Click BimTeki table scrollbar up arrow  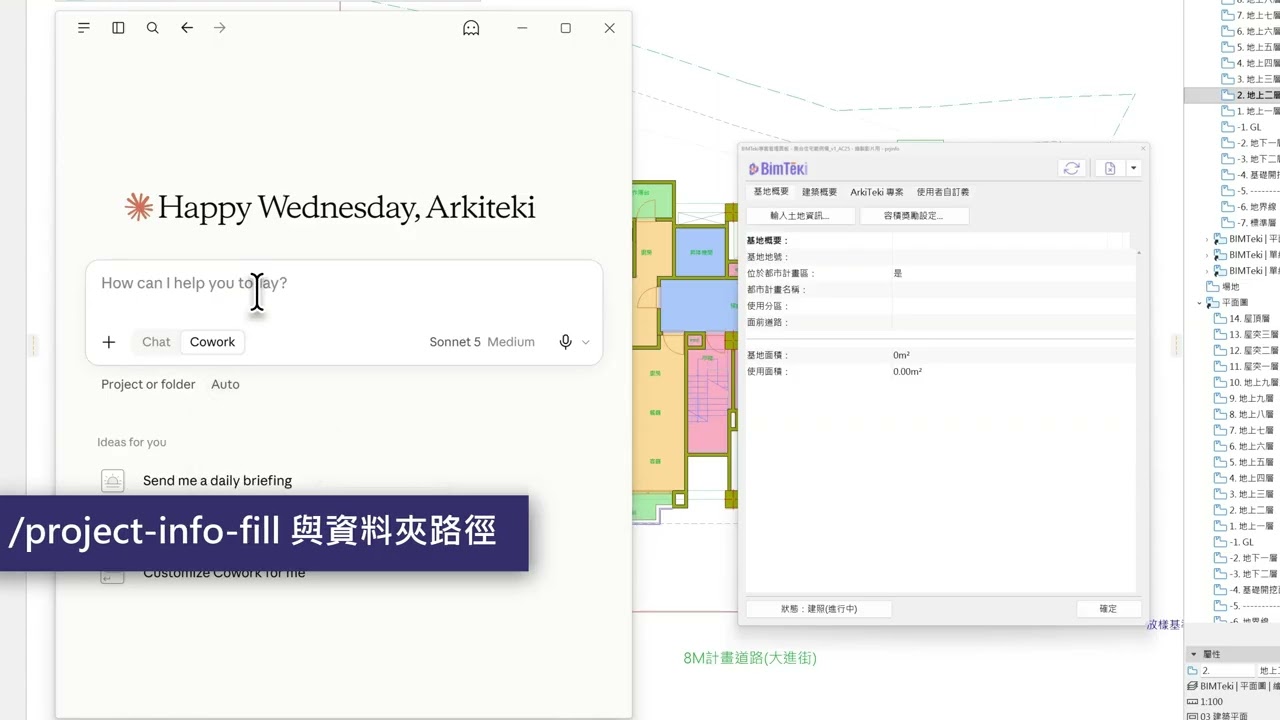click(x=1139, y=254)
